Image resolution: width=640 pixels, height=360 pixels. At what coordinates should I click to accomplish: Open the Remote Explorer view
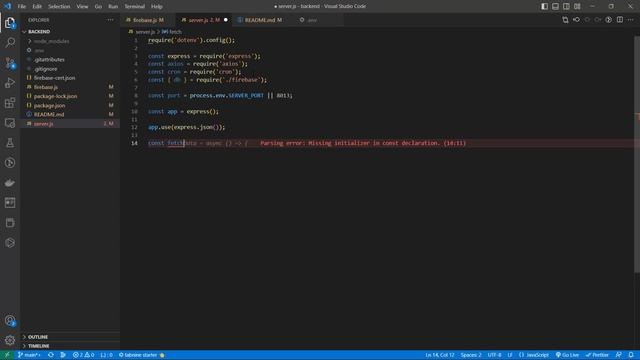coord(10,122)
